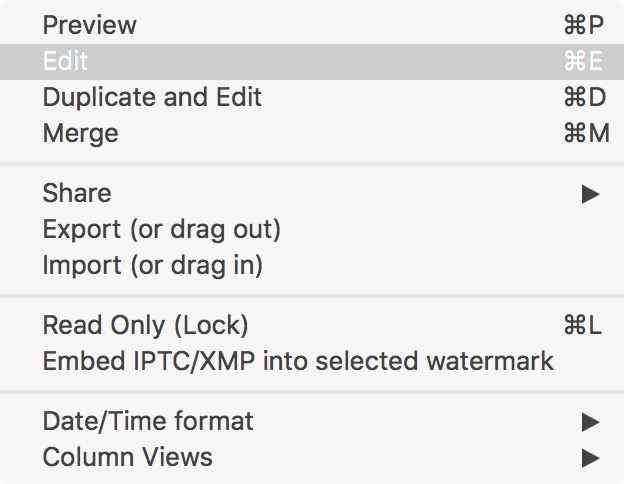Select Merge from the context menu
The image size is (624, 484).
coord(80,133)
